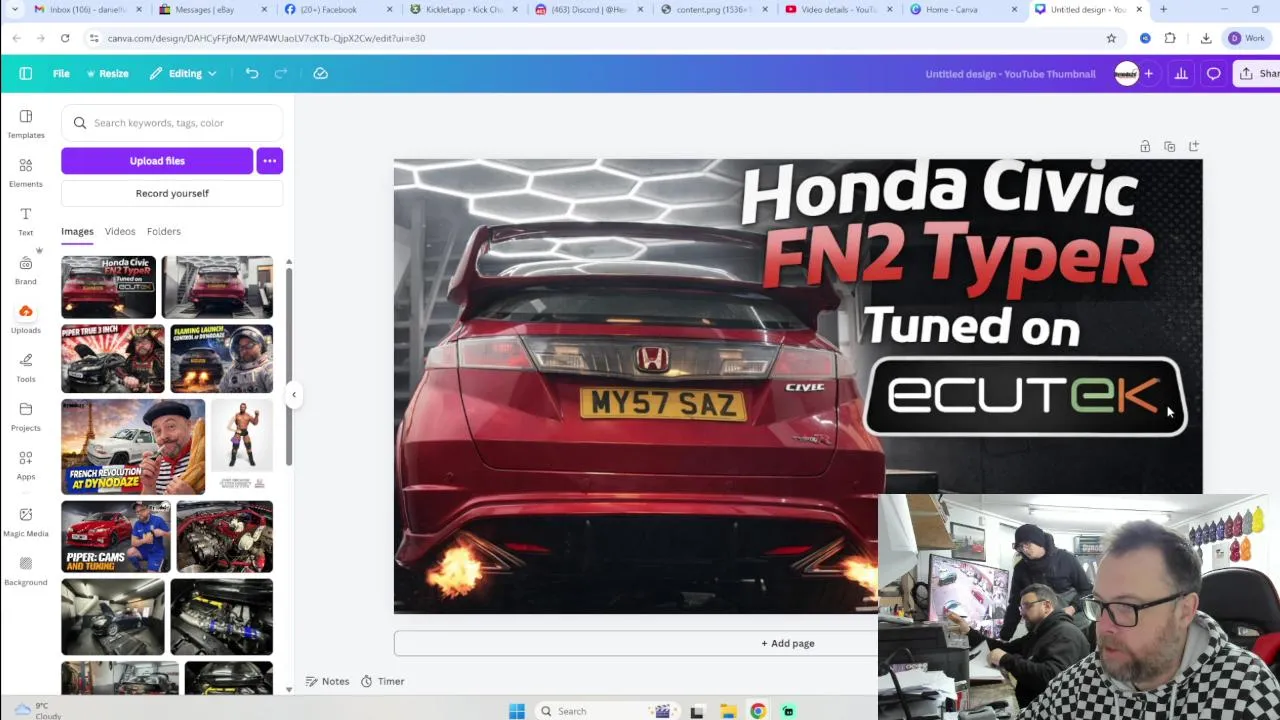Screen dimensions: 1280x720
Task: Select the FN2 TypeR red text on canvas
Action: click(x=958, y=255)
